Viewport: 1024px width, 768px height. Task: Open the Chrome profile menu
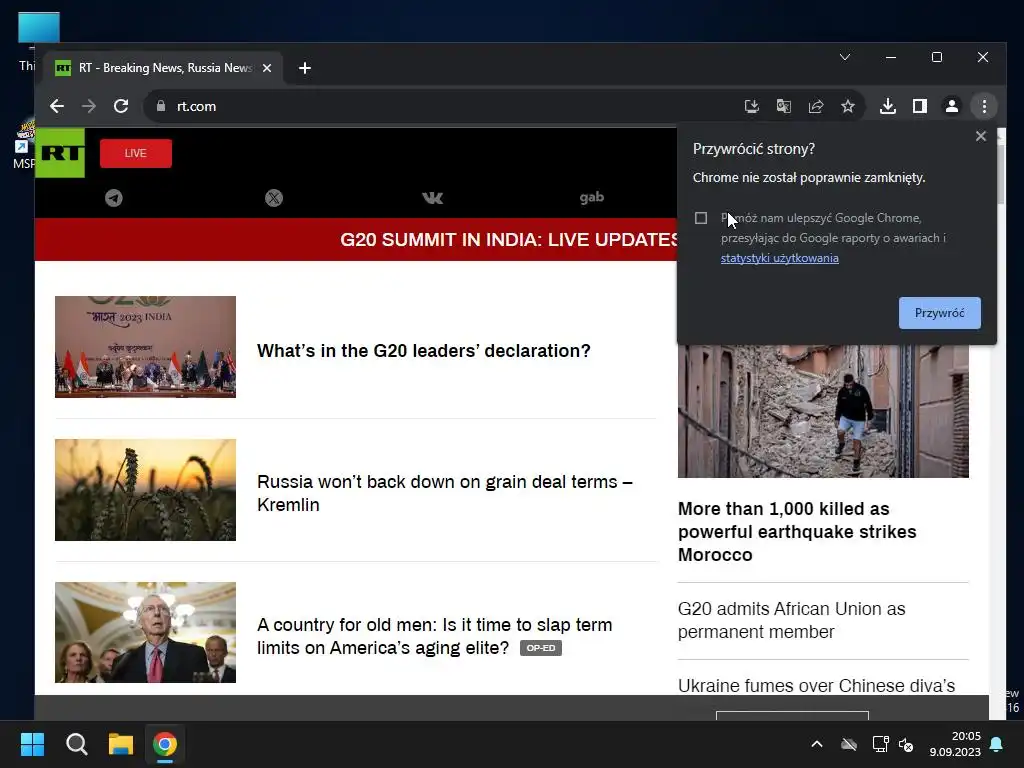pyautogui.click(x=952, y=106)
